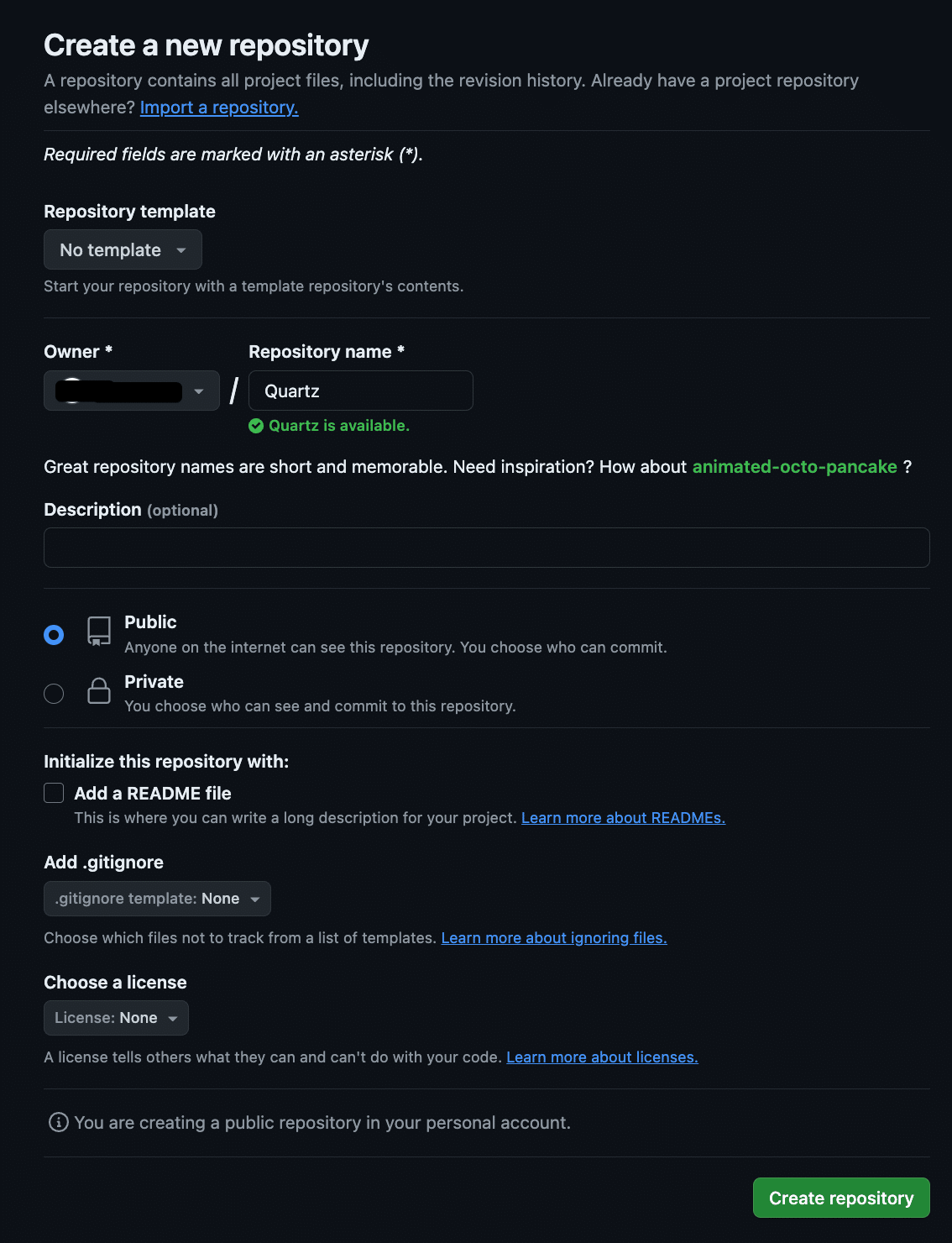The width and height of the screenshot is (952, 1243).
Task: Follow the Learn more about licenses link
Action: click(x=602, y=1057)
